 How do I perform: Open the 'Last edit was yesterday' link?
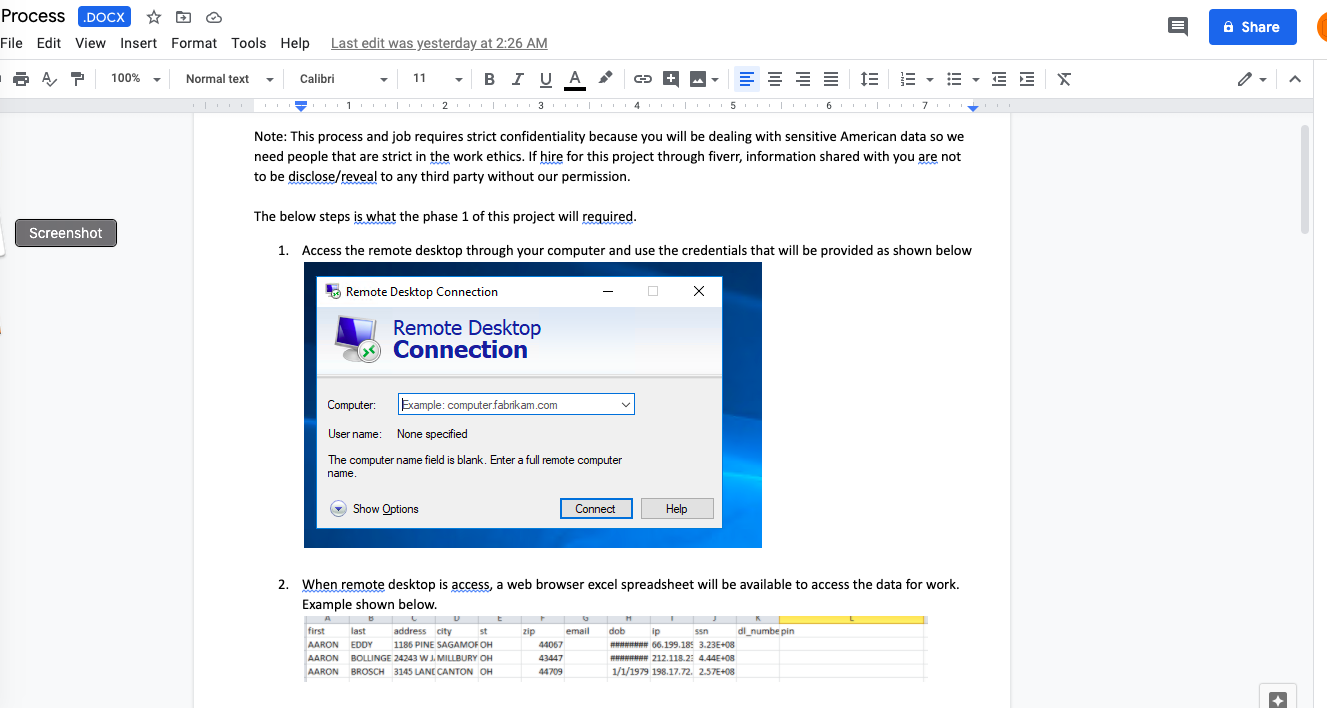coord(439,43)
